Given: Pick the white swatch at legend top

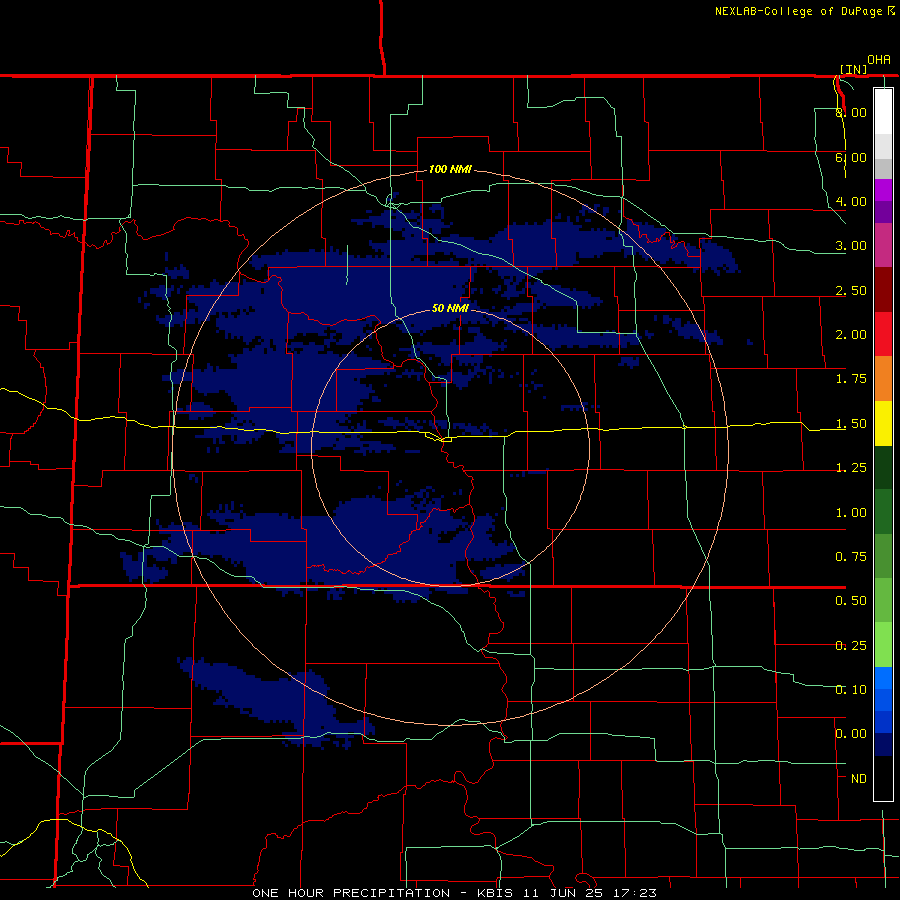Looking at the screenshot, I should [x=883, y=111].
